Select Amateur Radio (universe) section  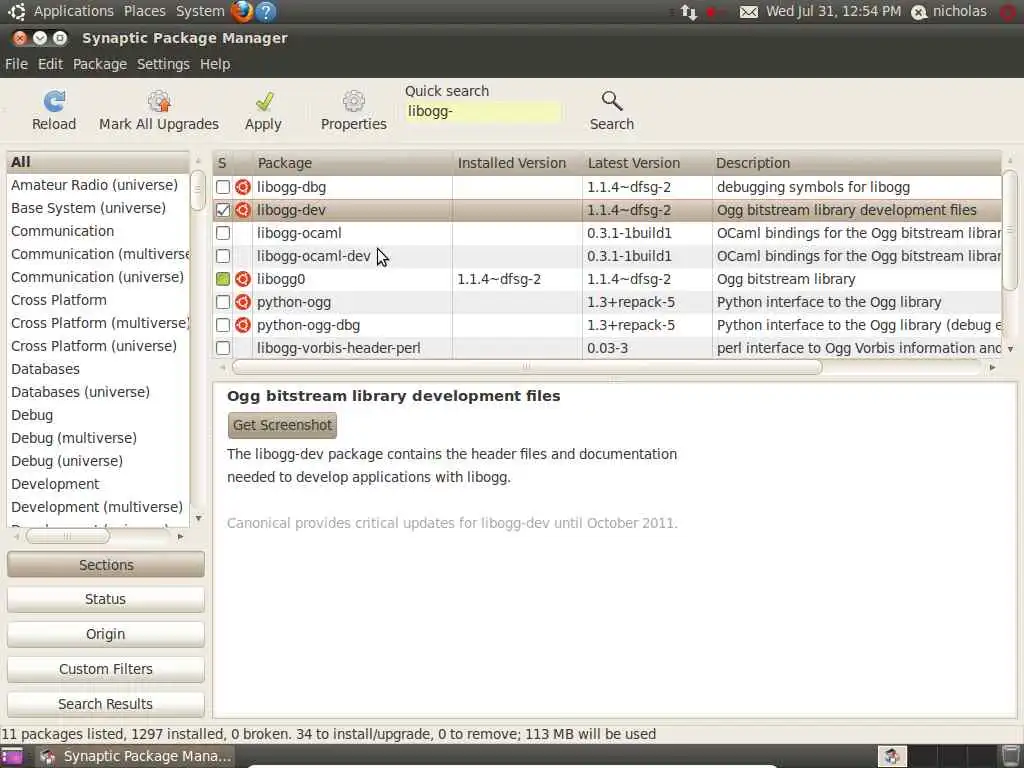pos(98,185)
